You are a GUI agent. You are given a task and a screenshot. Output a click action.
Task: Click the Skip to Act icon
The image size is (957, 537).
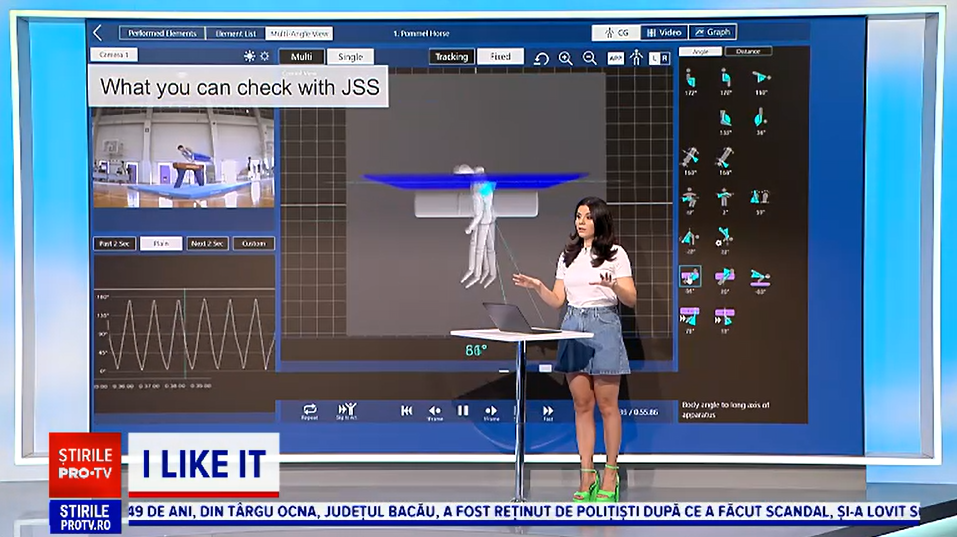coord(347,411)
